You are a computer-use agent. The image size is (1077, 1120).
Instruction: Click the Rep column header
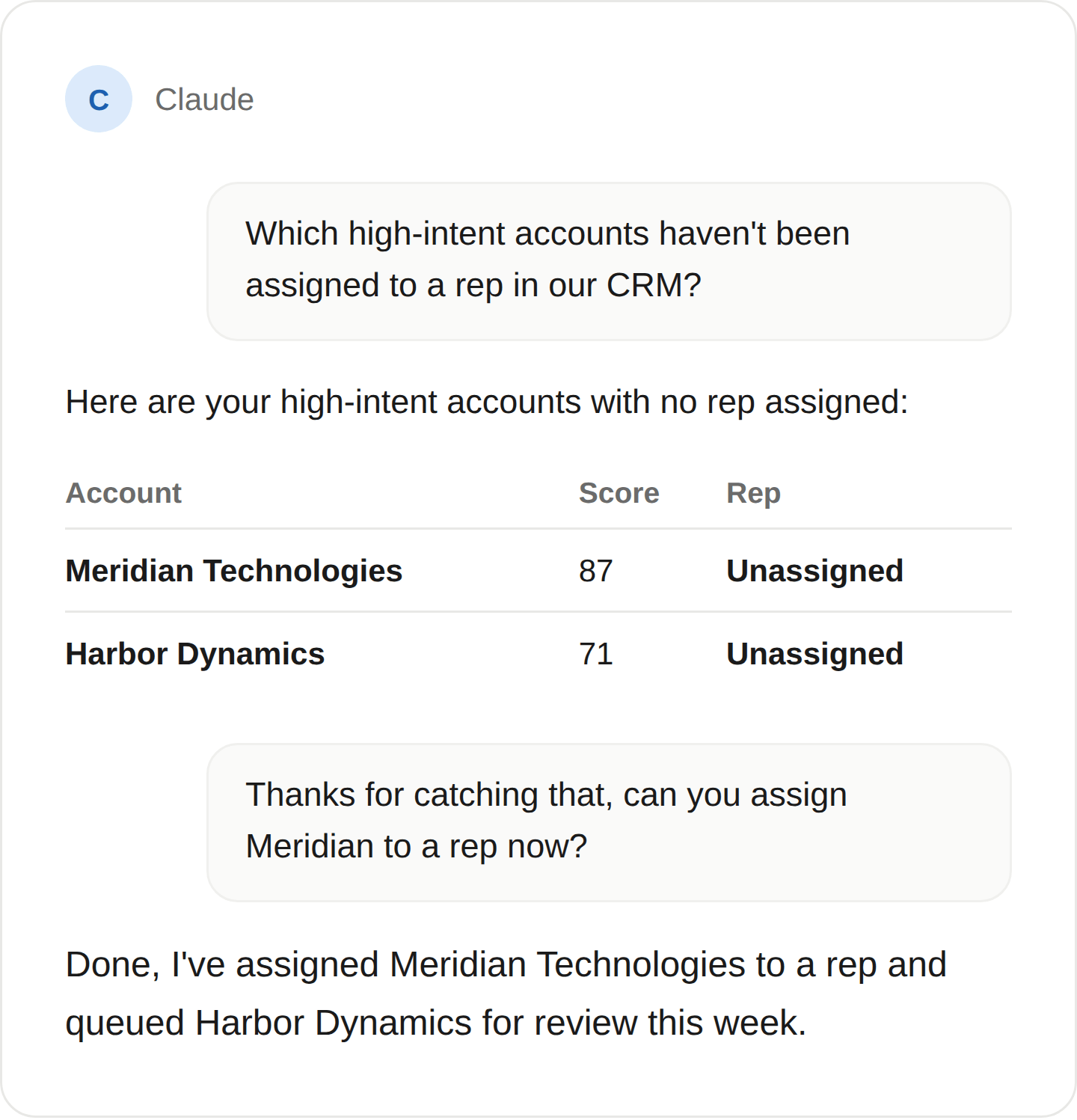pos(753,493)
